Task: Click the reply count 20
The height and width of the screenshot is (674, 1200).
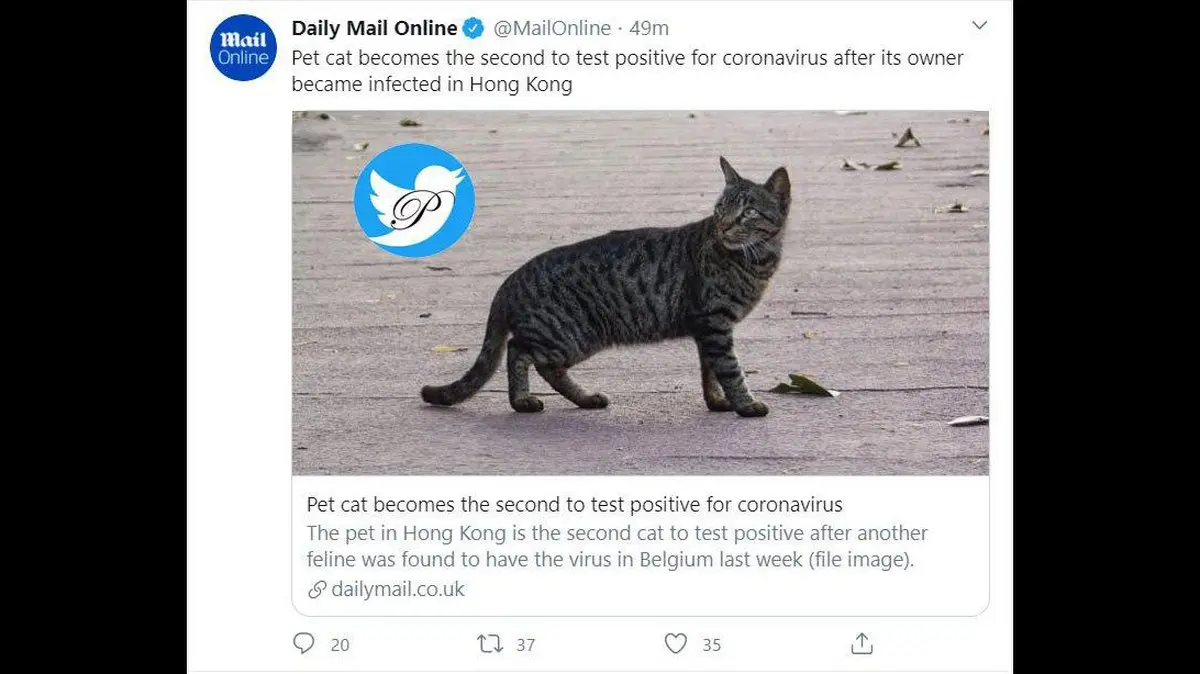Action: pyautogui.click(x=340, y=645)
